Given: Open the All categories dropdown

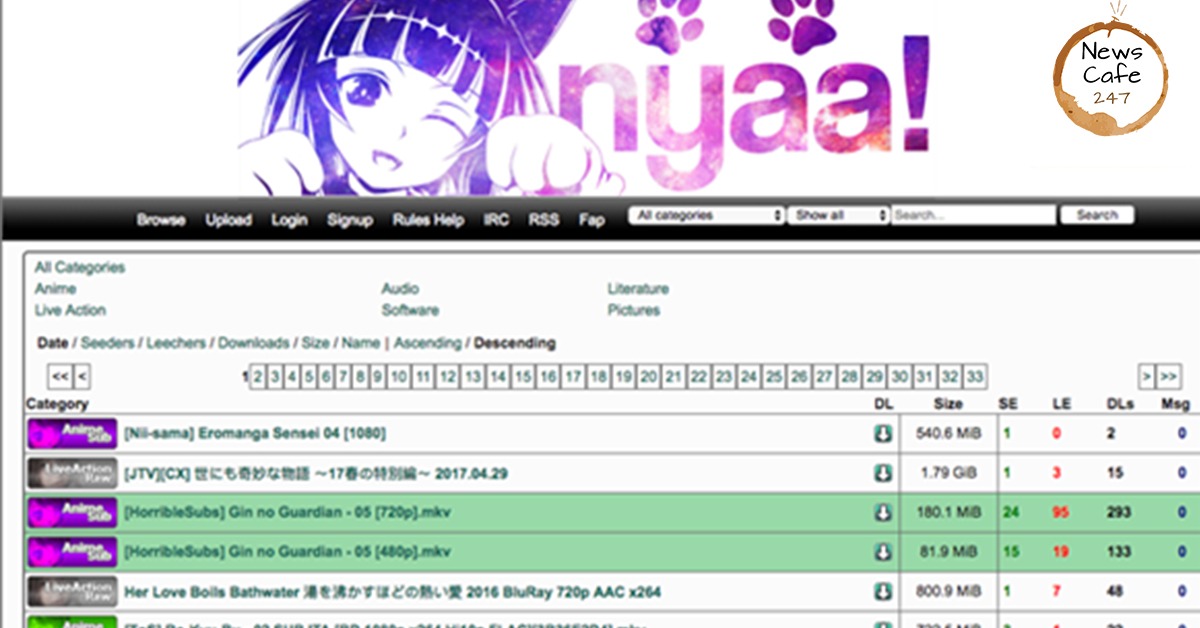Looking at the screenshot, I should tap(707, 215).
